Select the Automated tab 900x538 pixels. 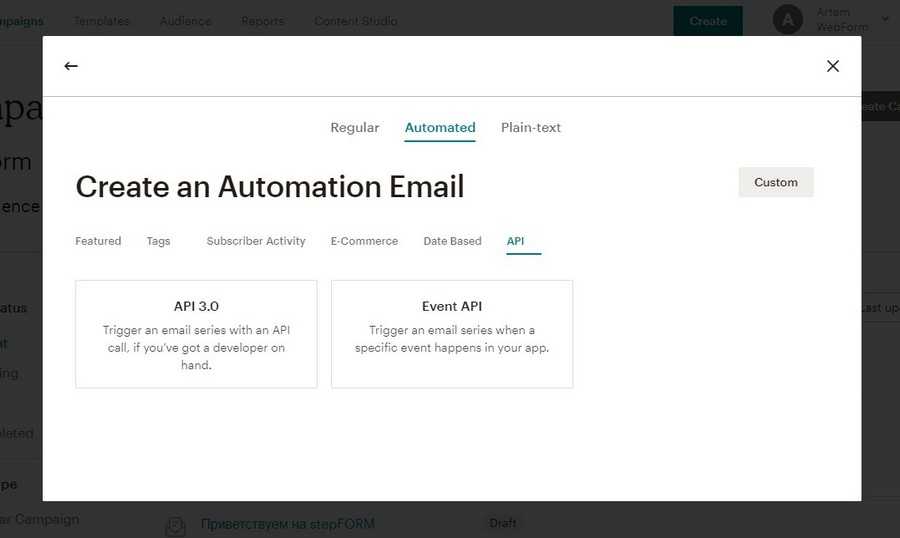(440, 128)
